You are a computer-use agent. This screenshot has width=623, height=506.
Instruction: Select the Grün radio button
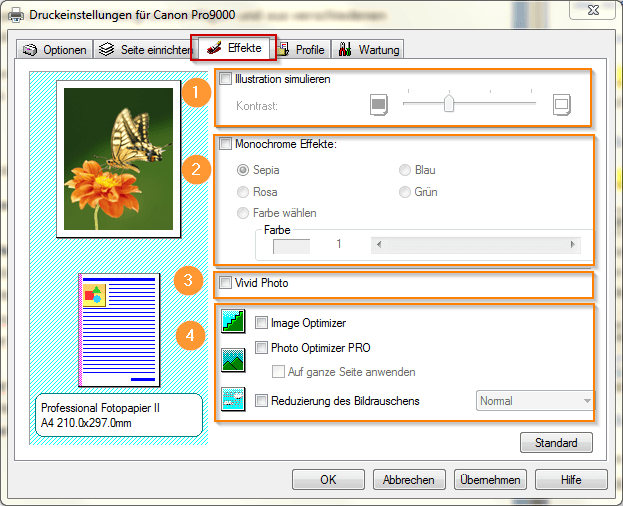[x=405, y=192]
